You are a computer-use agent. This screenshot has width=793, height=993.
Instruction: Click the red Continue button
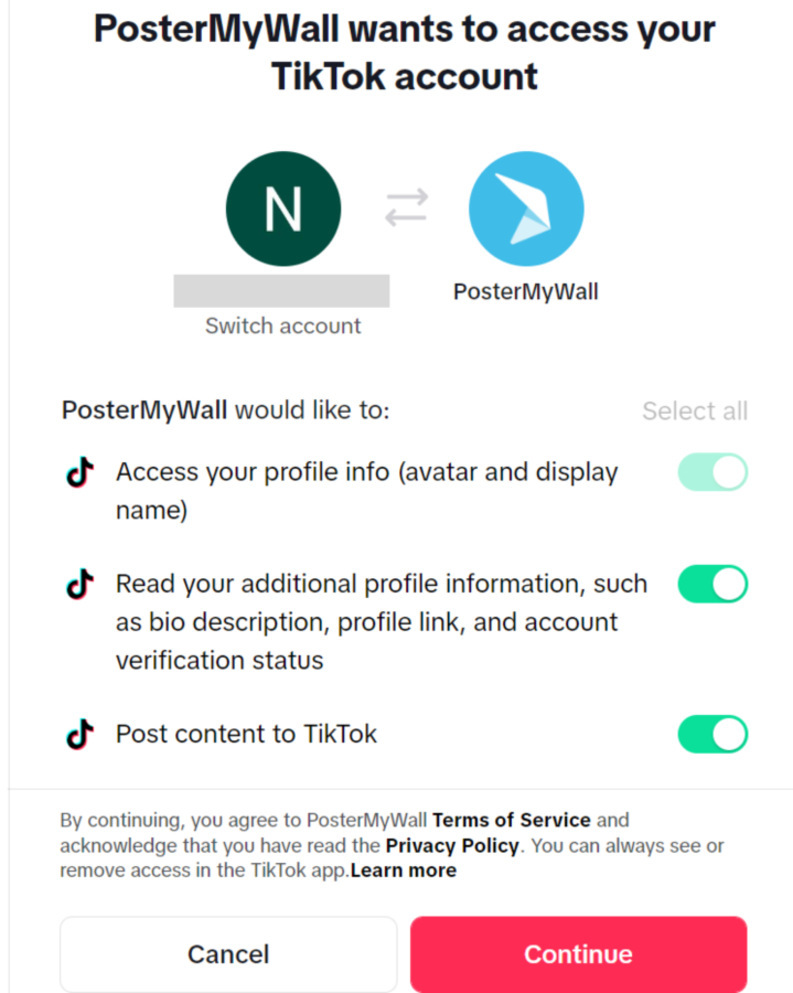tap(578, 954)
